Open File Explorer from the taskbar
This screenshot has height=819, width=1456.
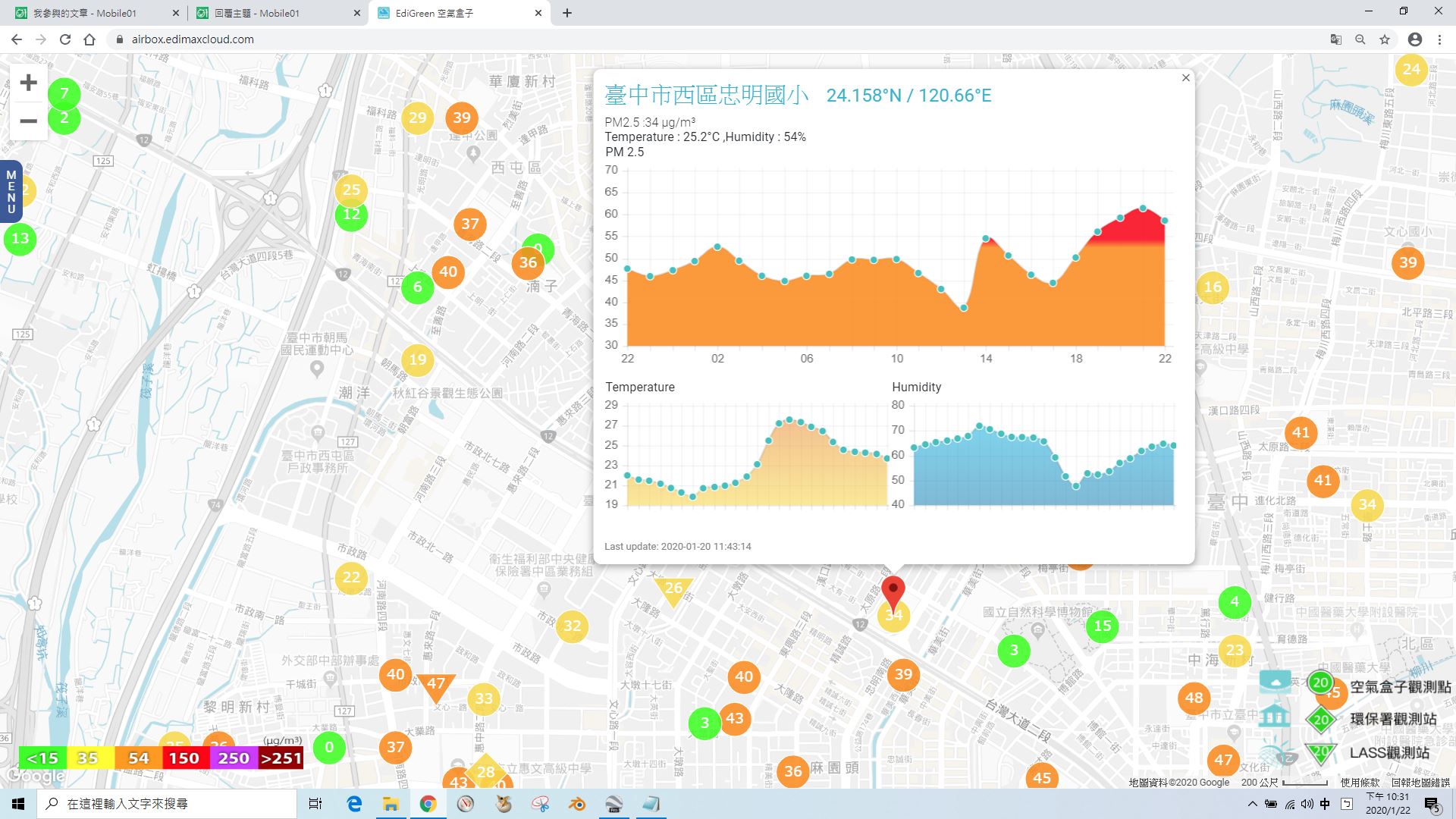tap(391, 804)
